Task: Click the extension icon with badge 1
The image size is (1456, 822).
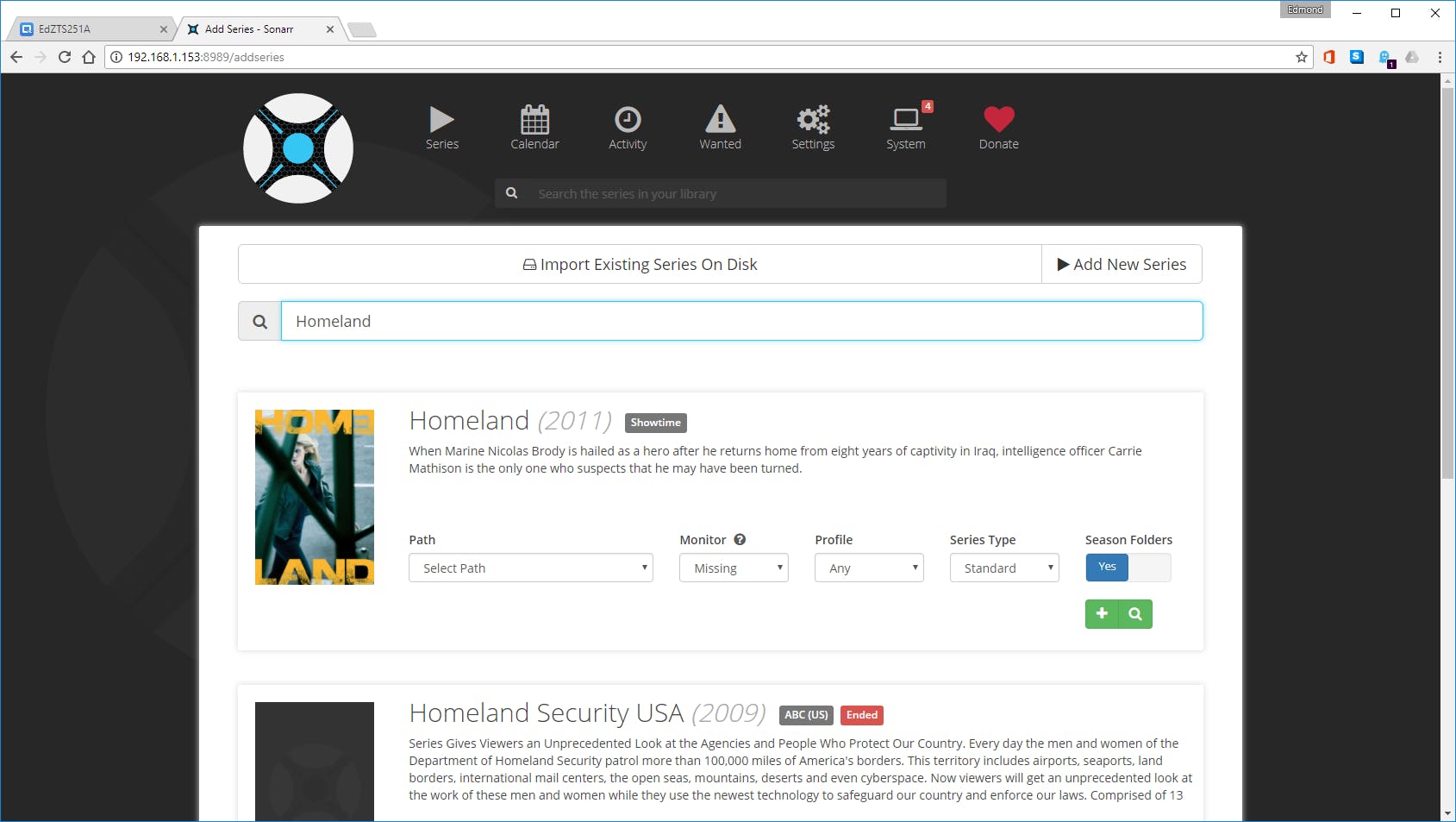Action: [1386, 59]
